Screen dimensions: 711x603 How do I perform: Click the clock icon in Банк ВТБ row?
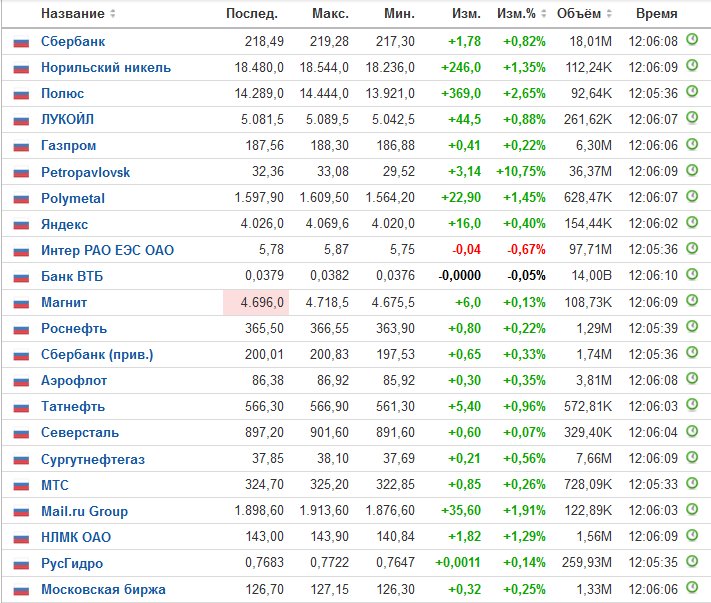pyautogui.click(x=692, y=274)
